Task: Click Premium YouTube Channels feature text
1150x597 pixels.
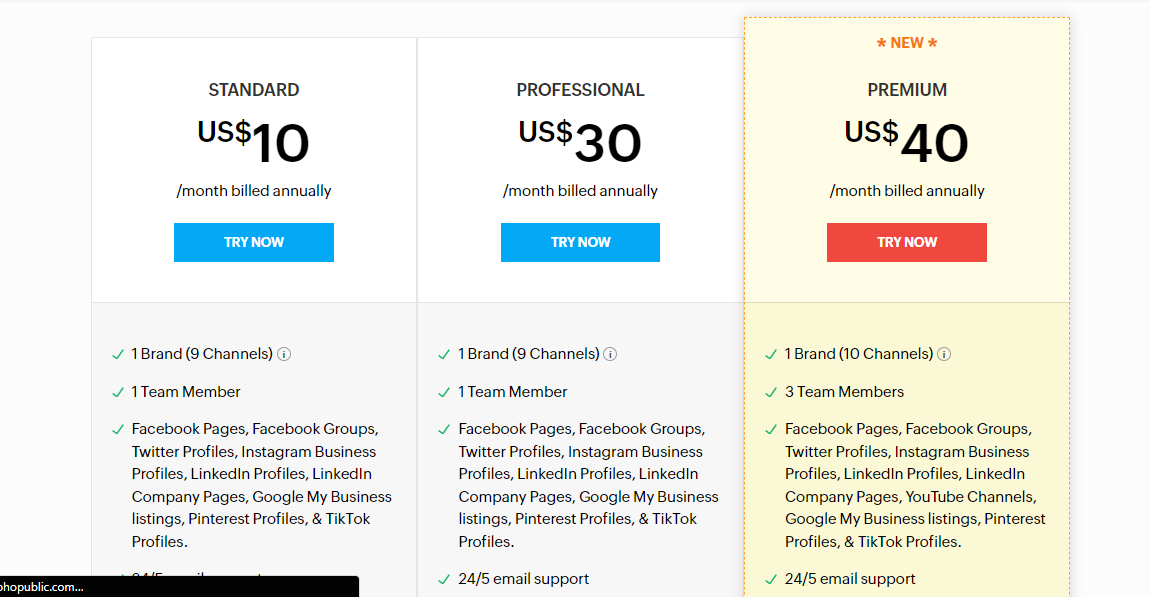Action: tap(970, 497)
